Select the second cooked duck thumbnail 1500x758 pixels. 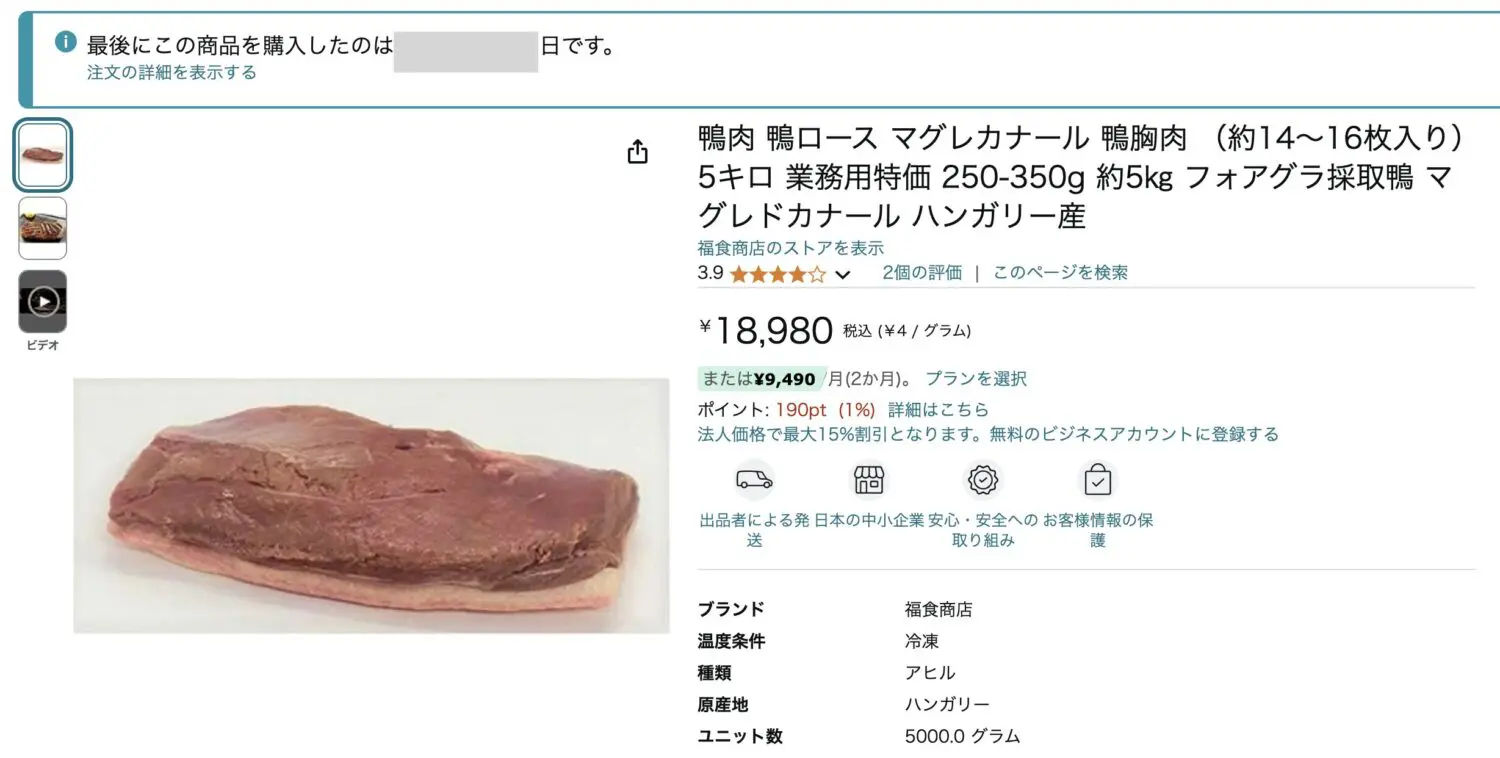click(43, 228)
